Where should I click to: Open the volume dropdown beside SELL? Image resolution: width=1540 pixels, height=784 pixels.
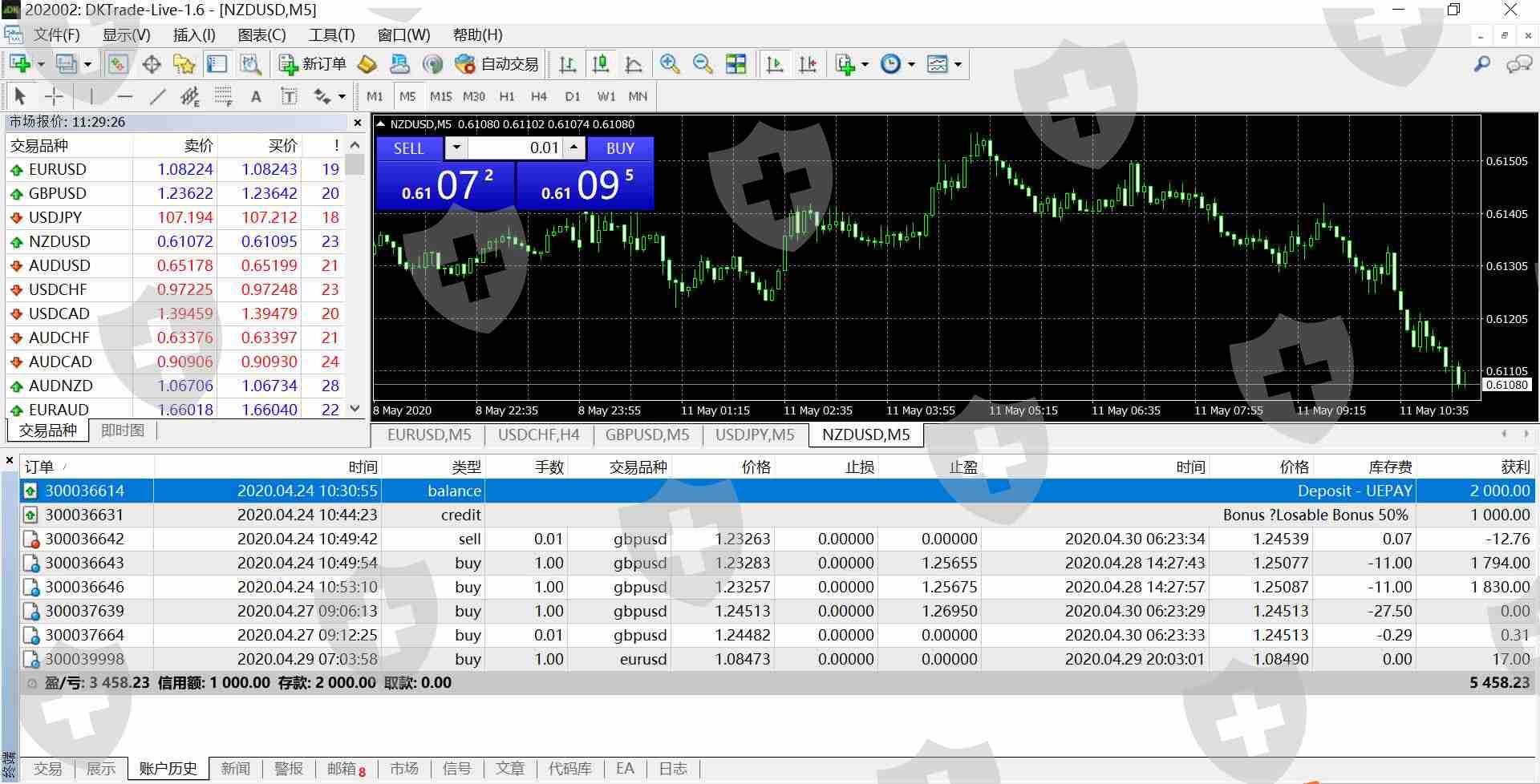pyautogui.click(x=456, y=148)
